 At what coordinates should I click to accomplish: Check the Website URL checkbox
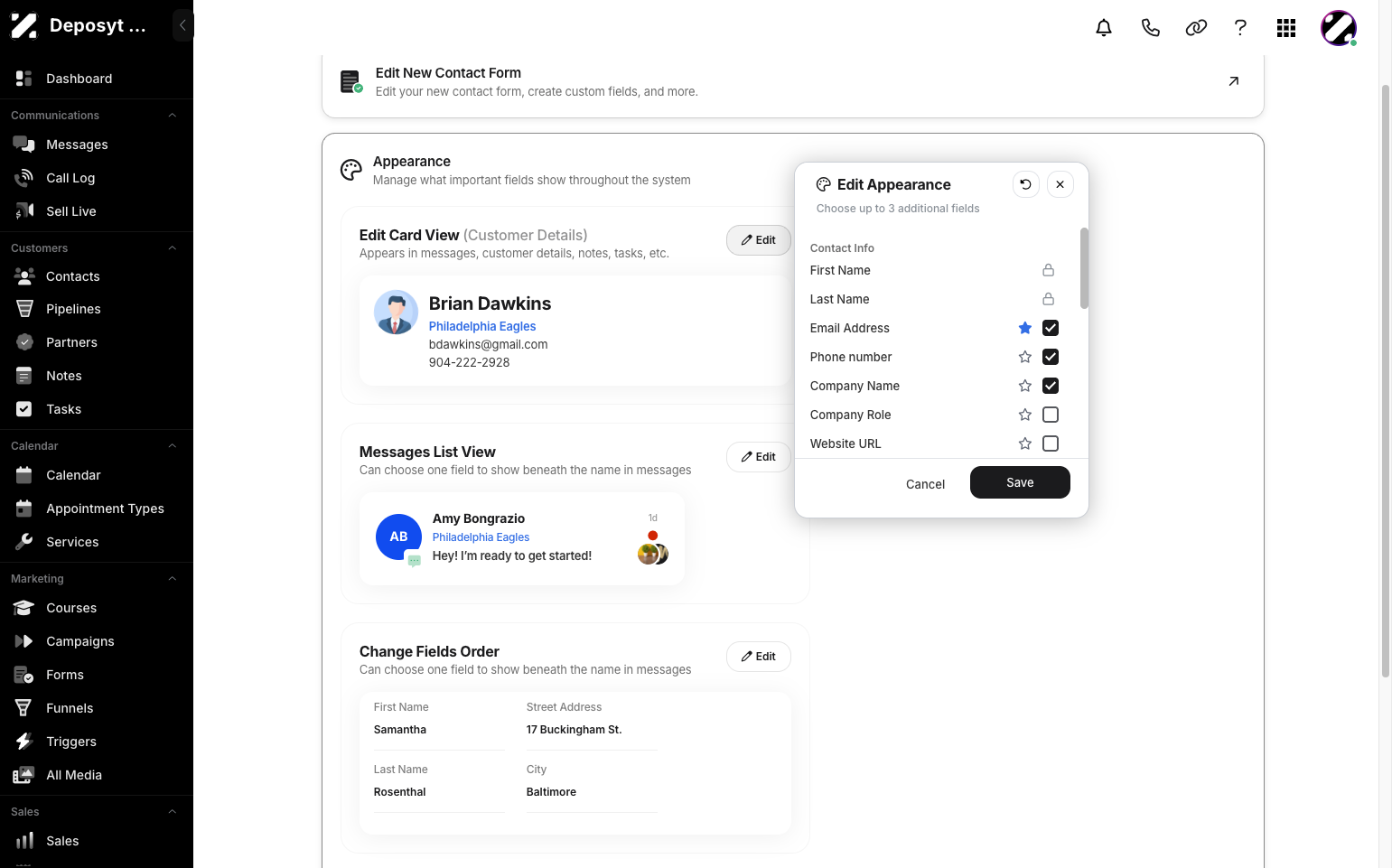coord(1051,443)
